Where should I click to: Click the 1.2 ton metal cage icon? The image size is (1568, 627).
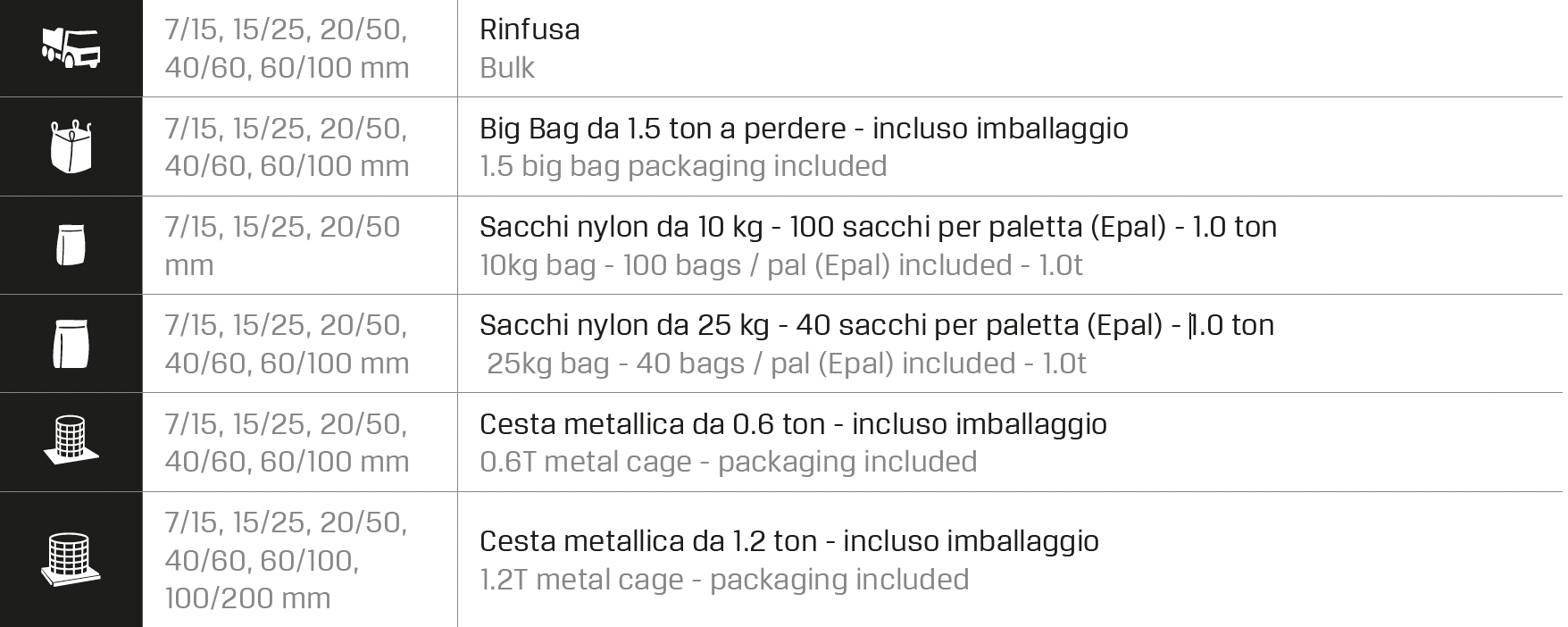(x=71, y=559)
